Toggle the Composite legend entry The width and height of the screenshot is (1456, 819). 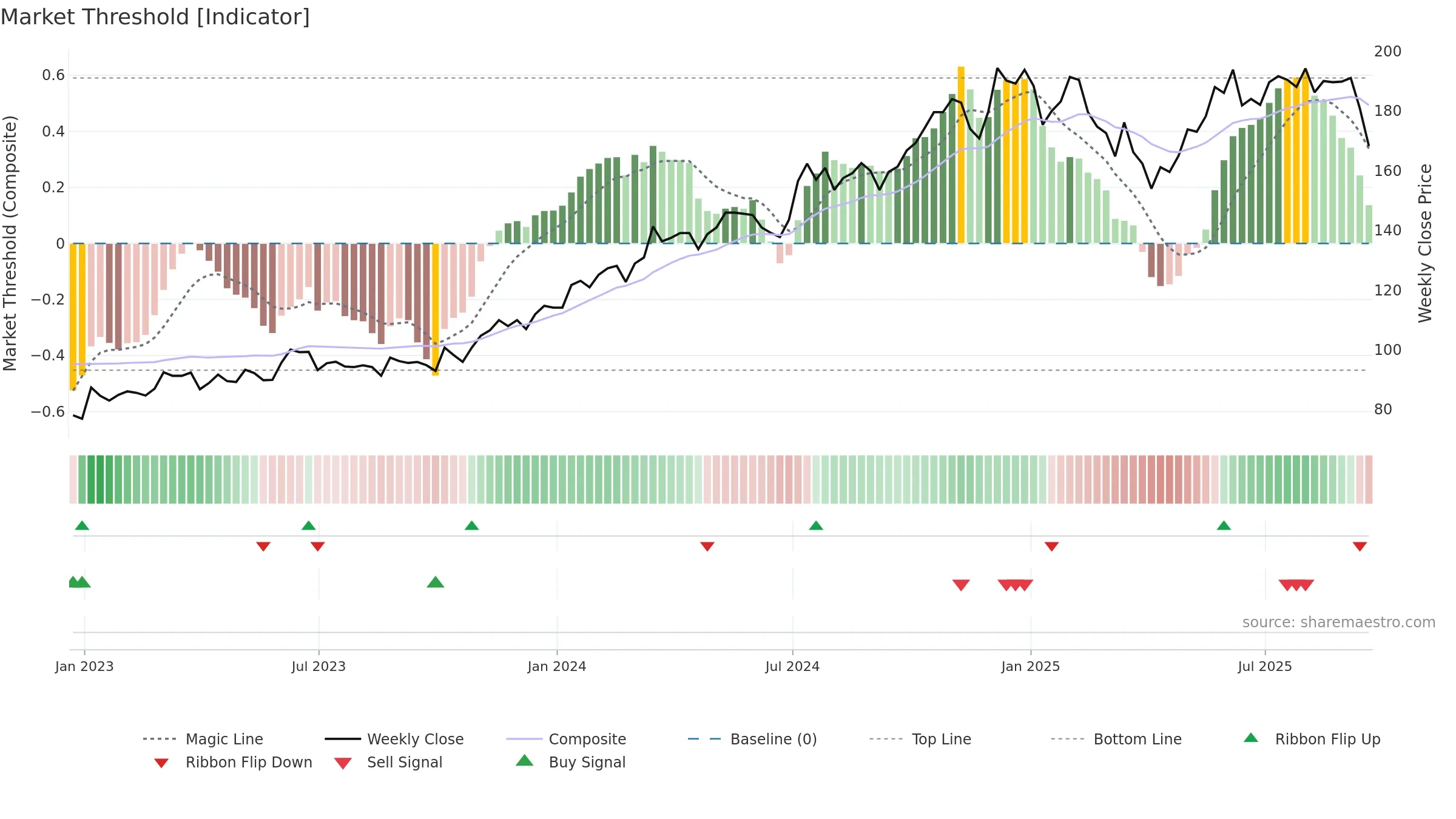pyautogui.click(x=566, y=739)
